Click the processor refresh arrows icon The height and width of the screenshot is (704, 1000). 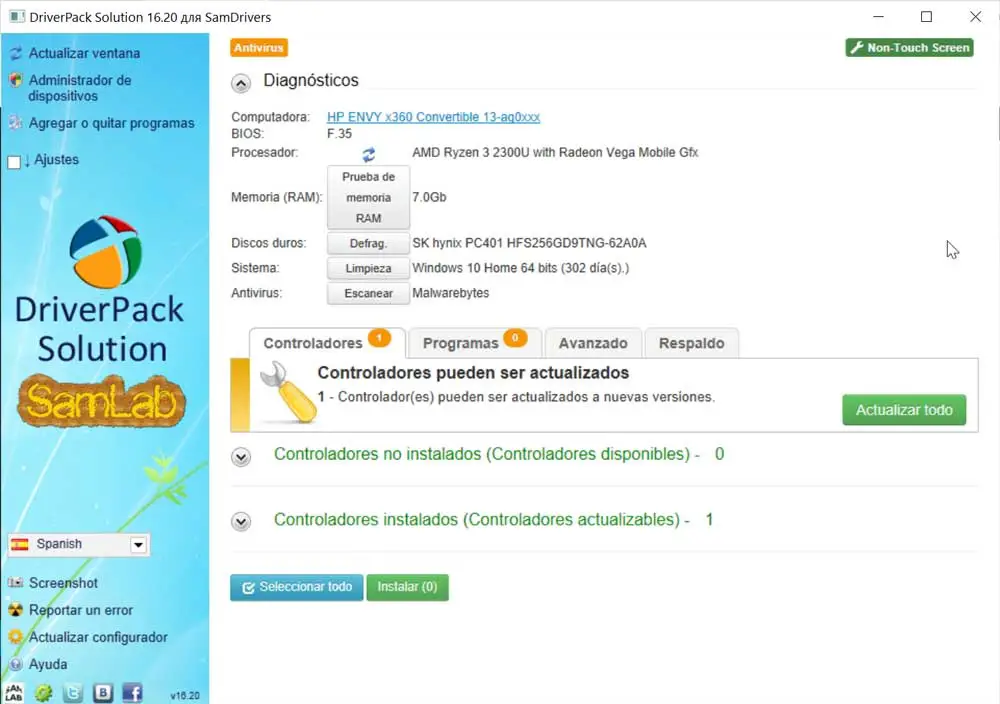click(x=369, y=154)
